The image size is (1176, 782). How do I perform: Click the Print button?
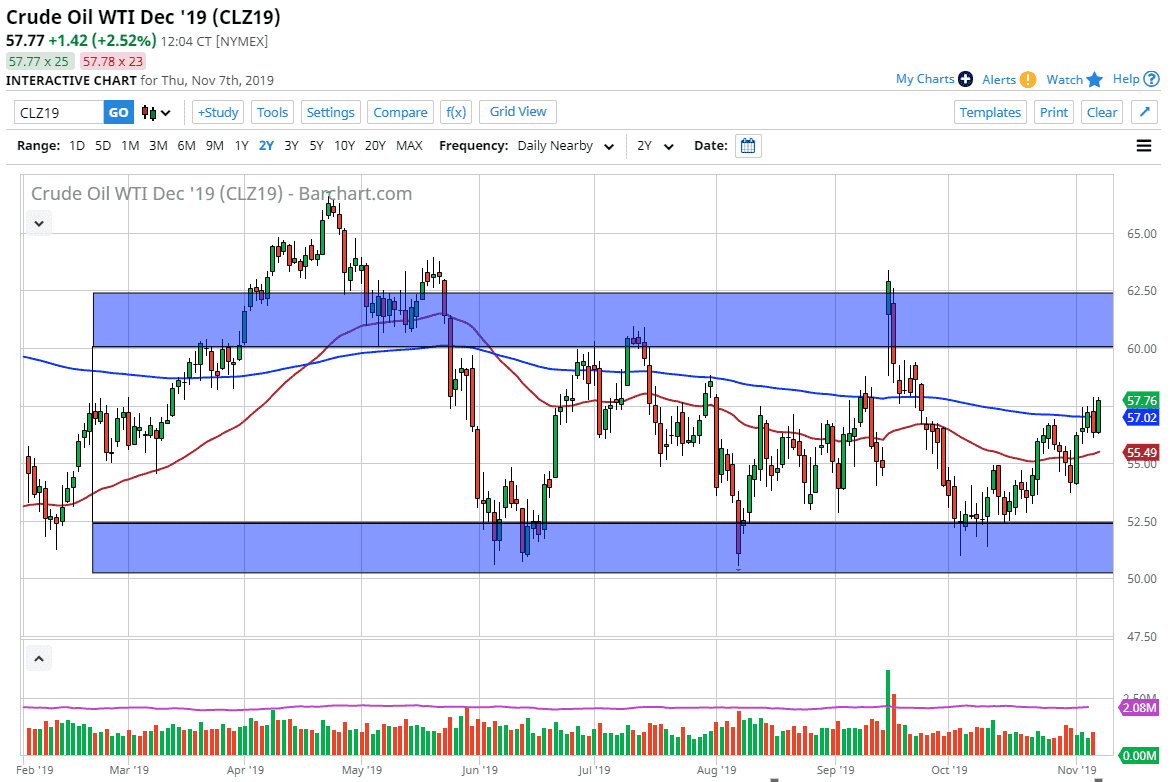(1054, 112)
